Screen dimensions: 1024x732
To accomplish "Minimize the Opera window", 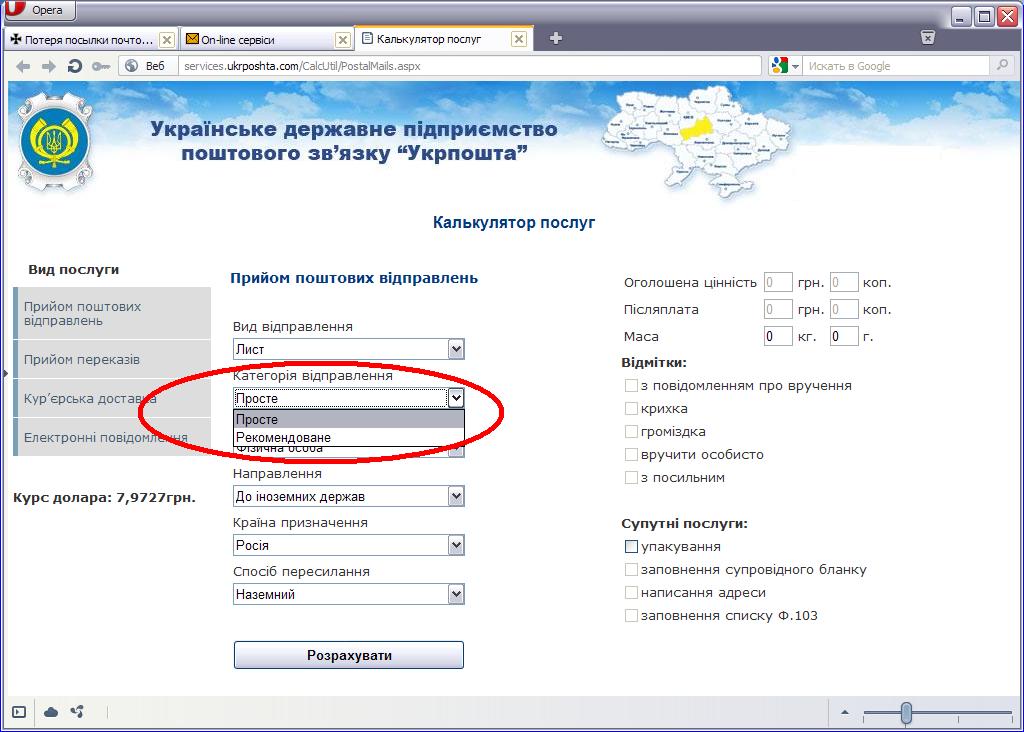I will (960, 16).
